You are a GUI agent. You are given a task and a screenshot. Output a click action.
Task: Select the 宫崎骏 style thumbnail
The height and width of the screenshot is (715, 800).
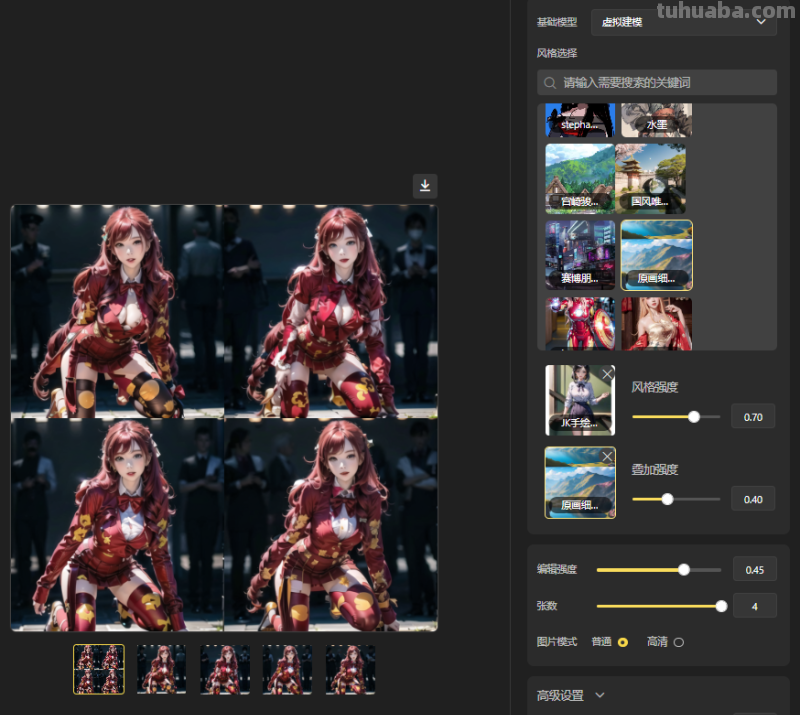(x=580, y=179)
